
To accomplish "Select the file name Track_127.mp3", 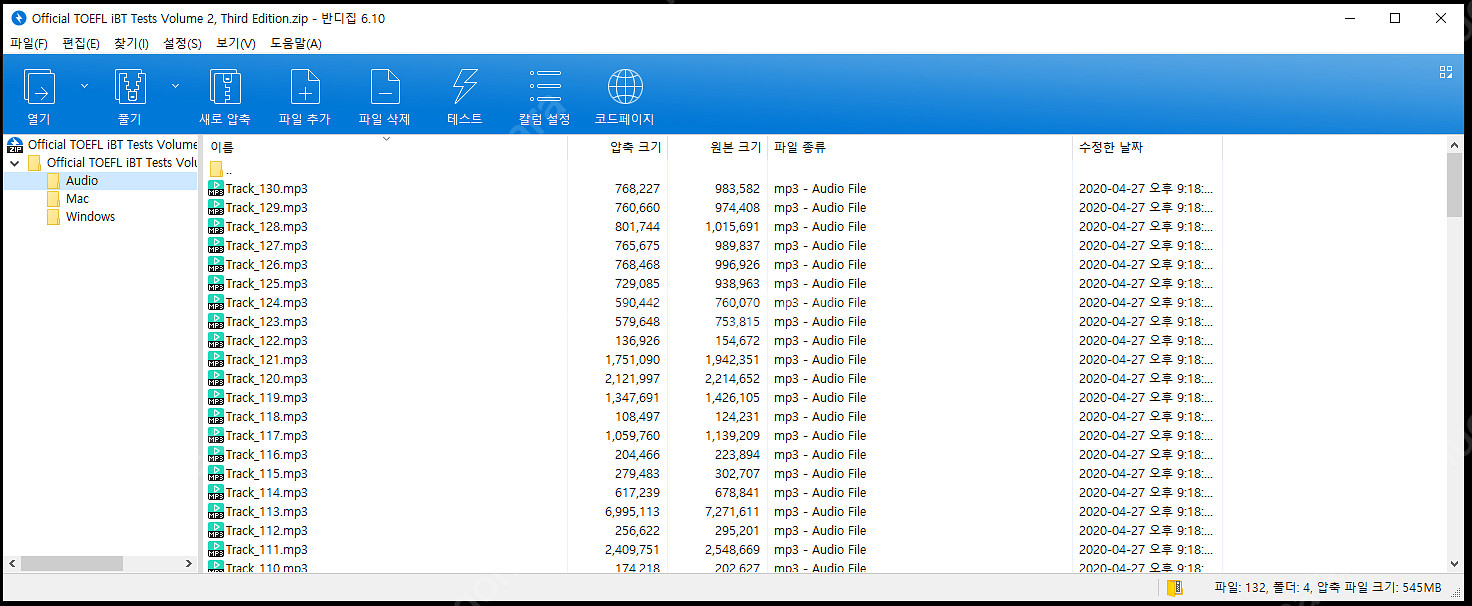I will pyautogui.click(x=267, y=246).
